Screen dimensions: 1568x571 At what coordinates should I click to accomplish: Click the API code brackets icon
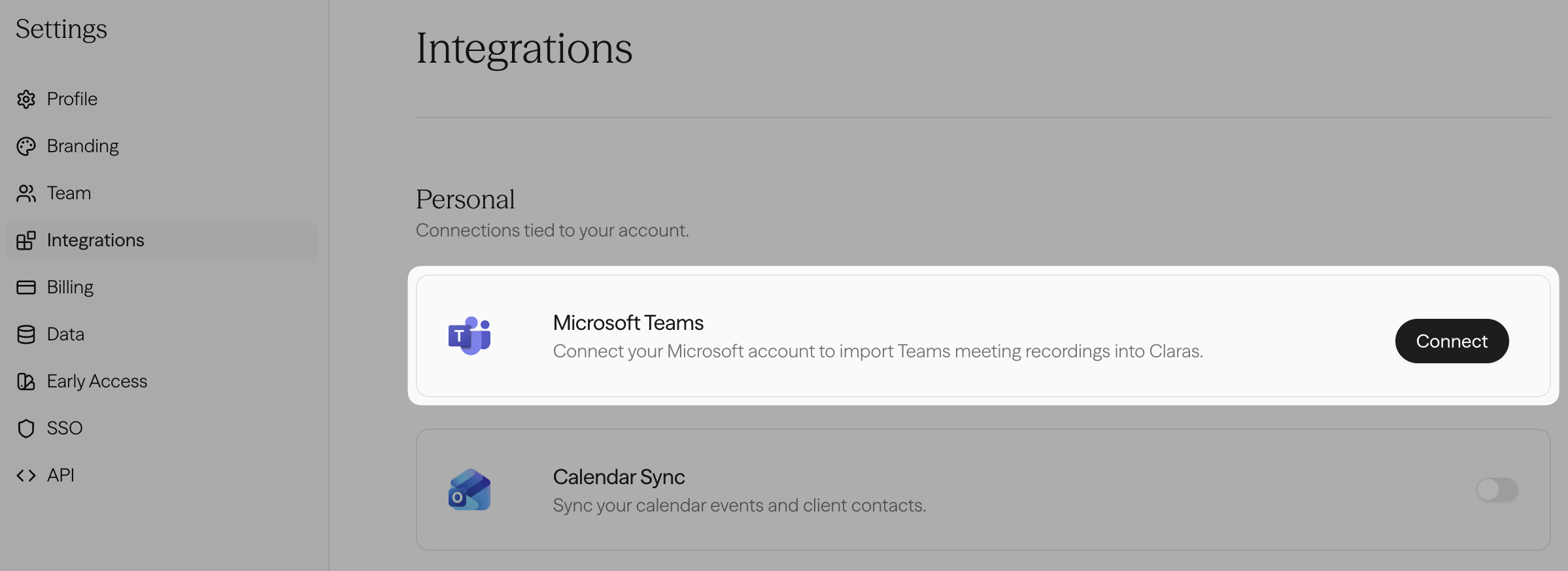tap(26, 476)
